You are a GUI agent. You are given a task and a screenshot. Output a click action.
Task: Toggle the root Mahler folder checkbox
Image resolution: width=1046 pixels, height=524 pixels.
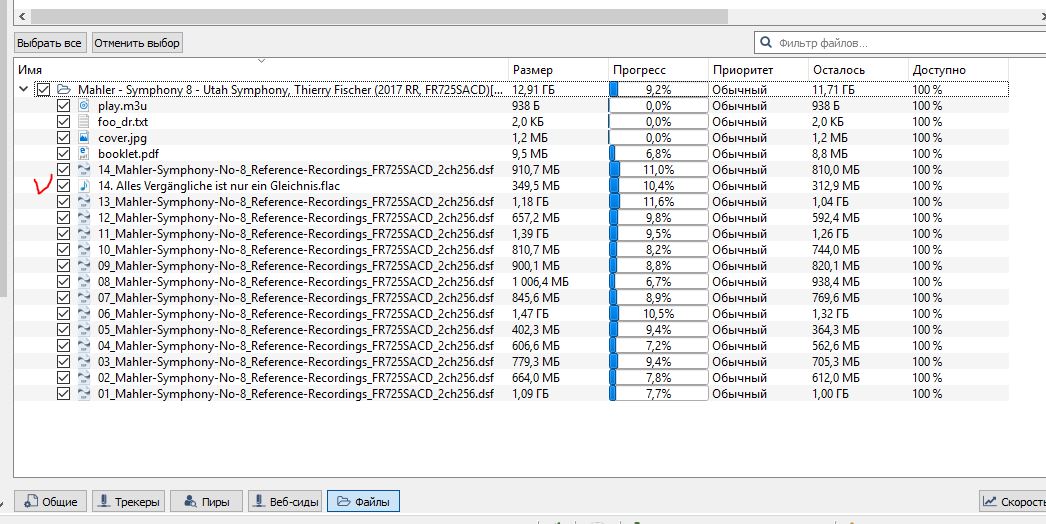(43, 89)
